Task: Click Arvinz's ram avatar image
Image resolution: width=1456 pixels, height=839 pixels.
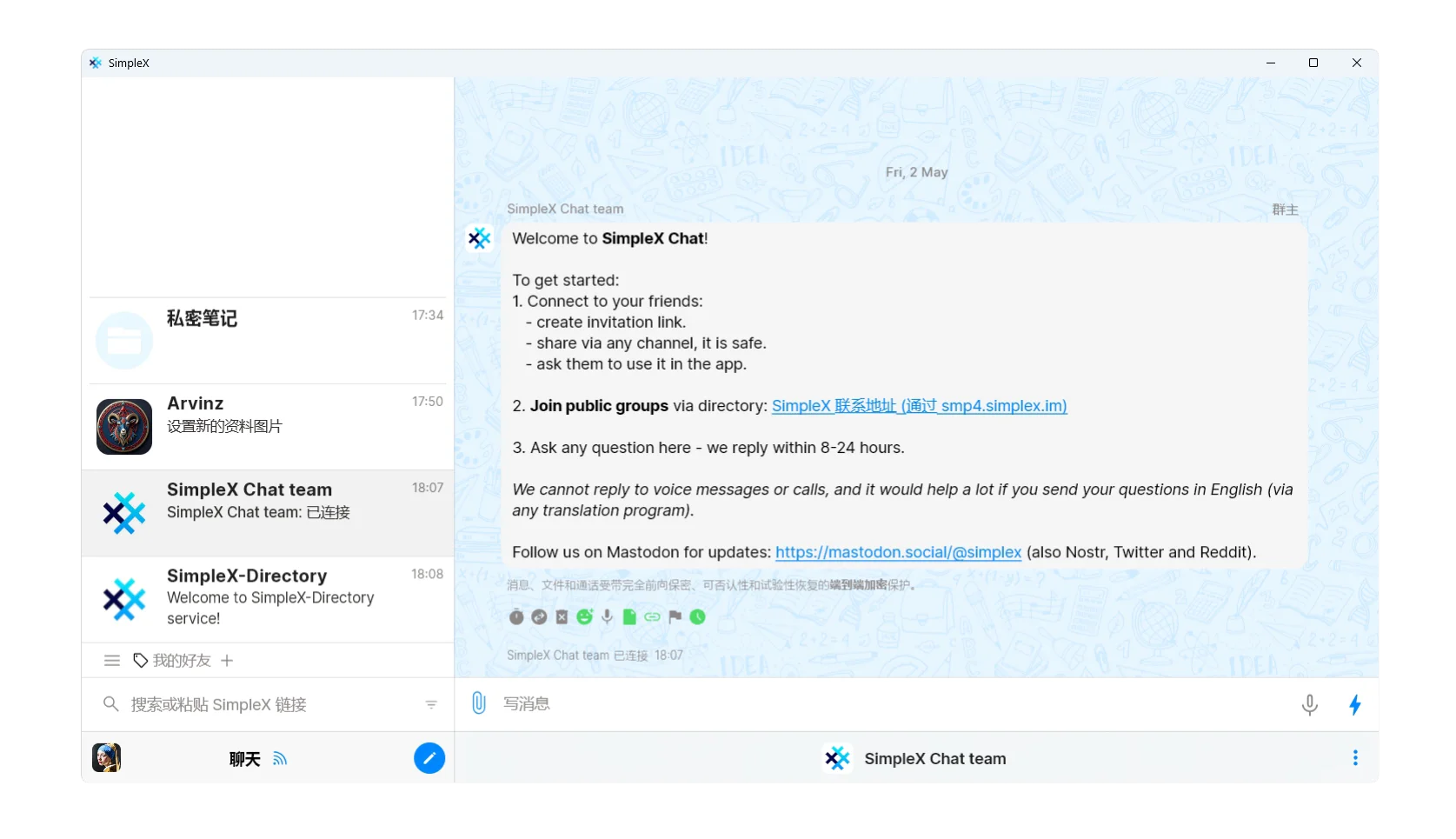Action: tap(124, 427)
